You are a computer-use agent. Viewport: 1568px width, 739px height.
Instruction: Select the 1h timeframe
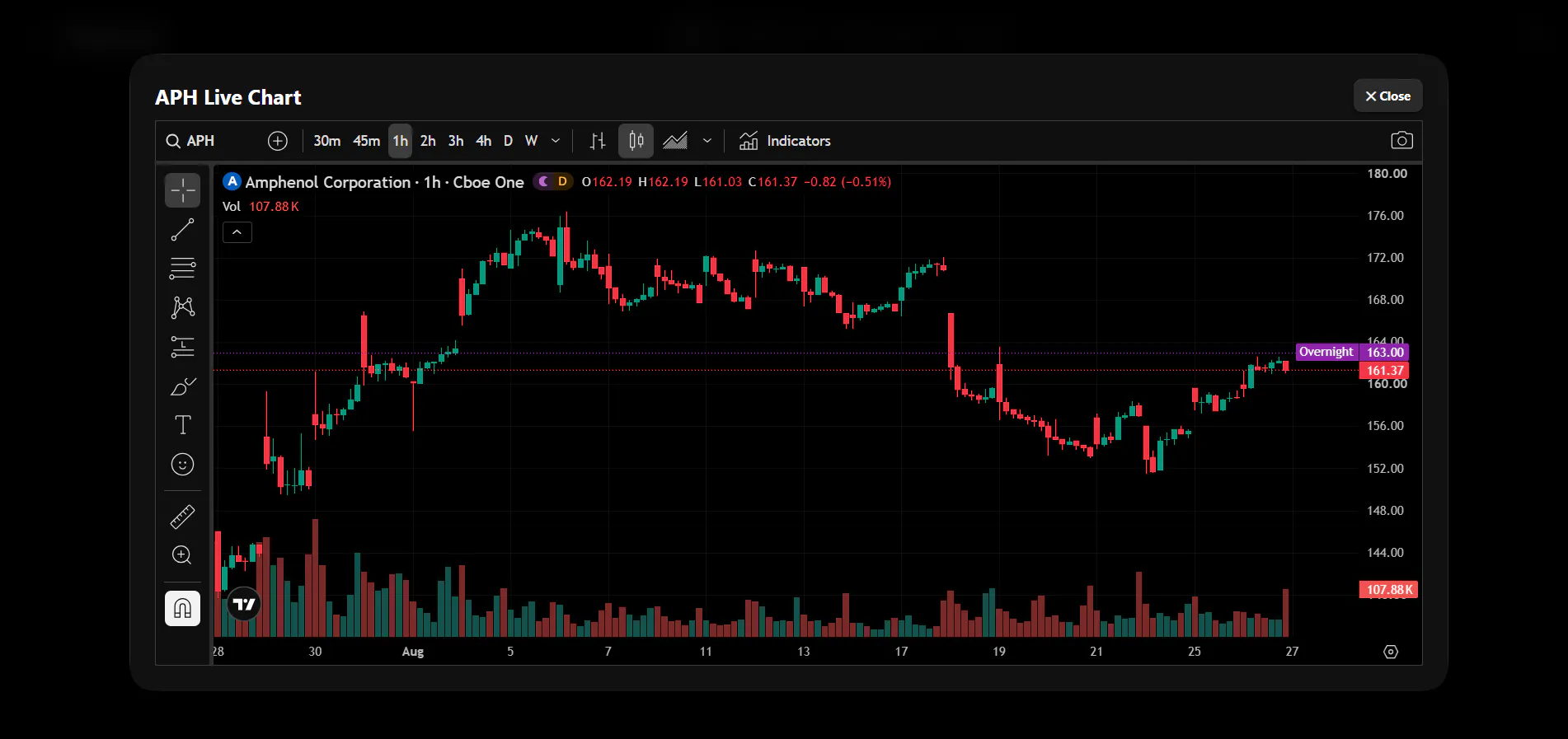(x=400, y=141)
